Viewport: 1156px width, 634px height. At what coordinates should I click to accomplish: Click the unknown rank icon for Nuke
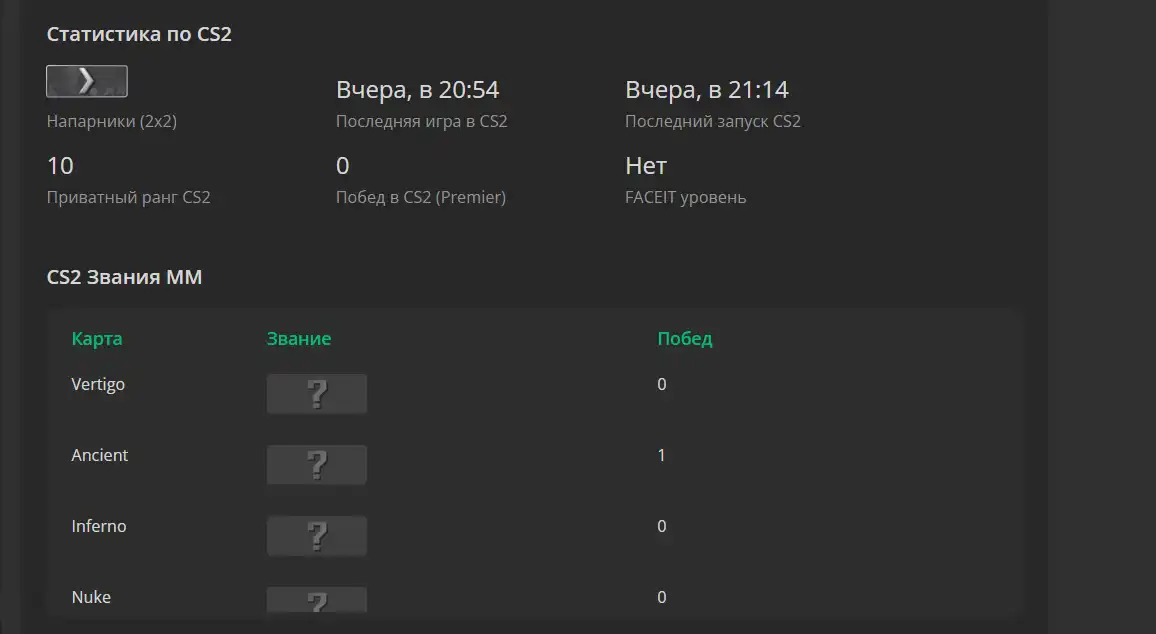[x=316, y=599]
